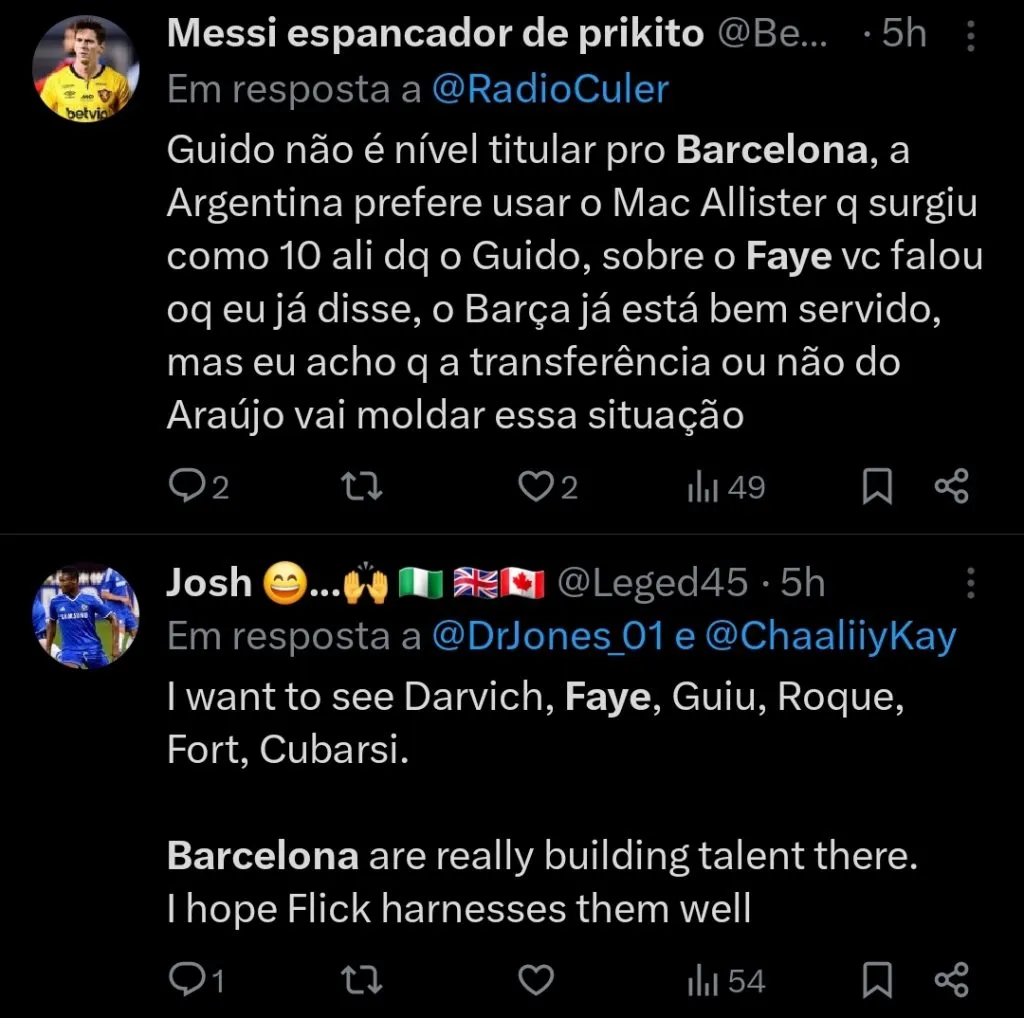The image size is (1024, 1018).
Task: Open the retweet options on the first tweet
Action: click(x=362, y=486)
